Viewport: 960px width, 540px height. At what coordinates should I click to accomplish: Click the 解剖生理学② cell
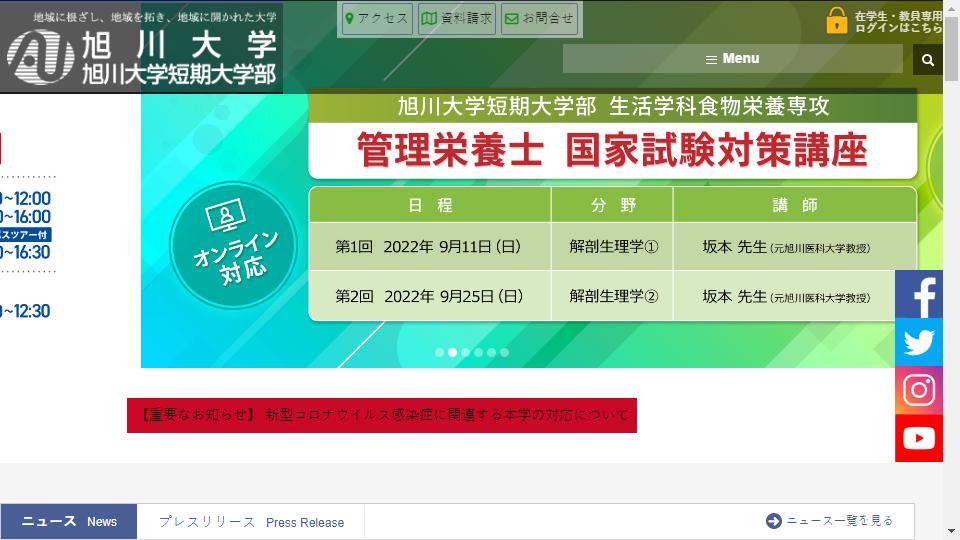612,296
